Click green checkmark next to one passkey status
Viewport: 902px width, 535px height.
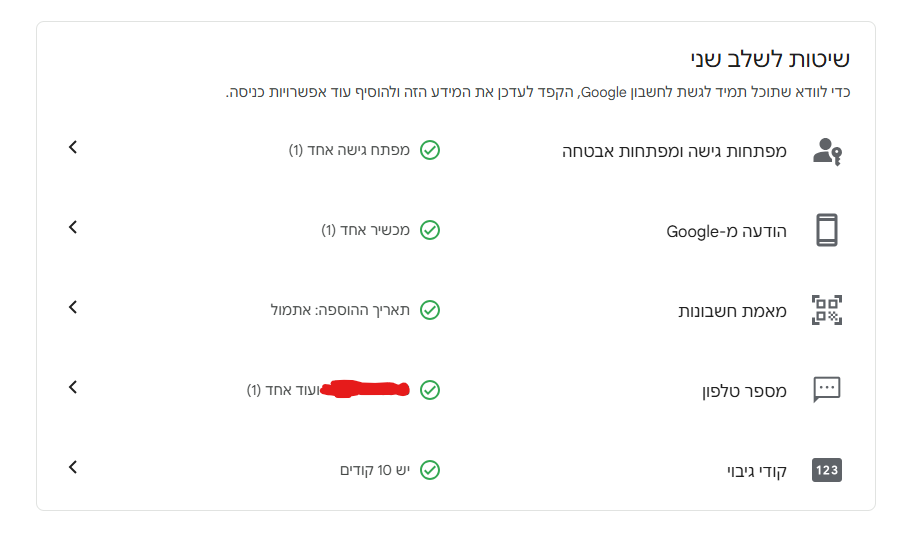(430, 151)
